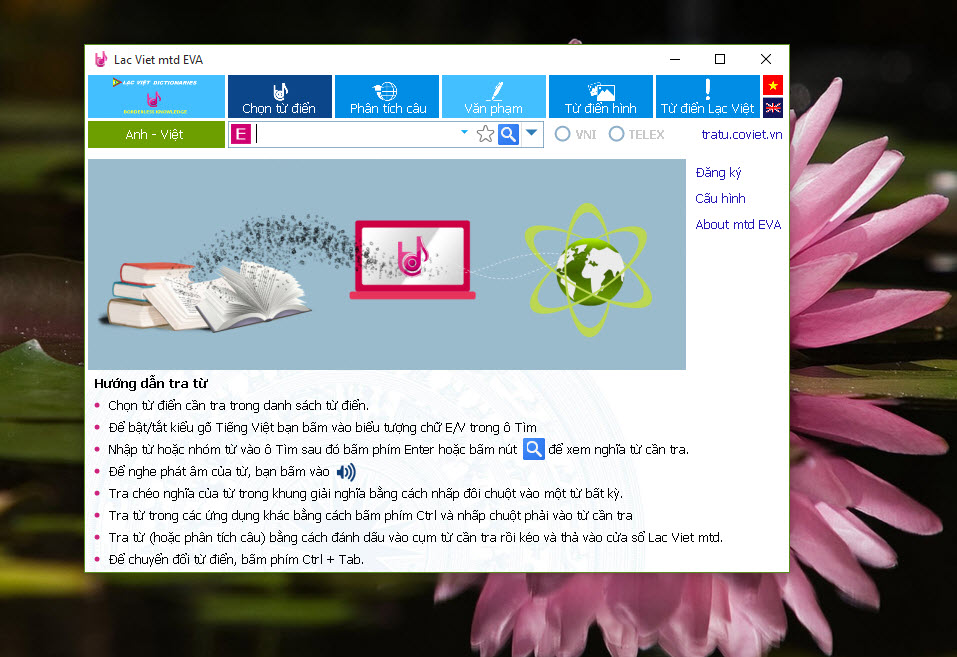
Task: Select the Văn phạm pen icon
Action: 493,90
